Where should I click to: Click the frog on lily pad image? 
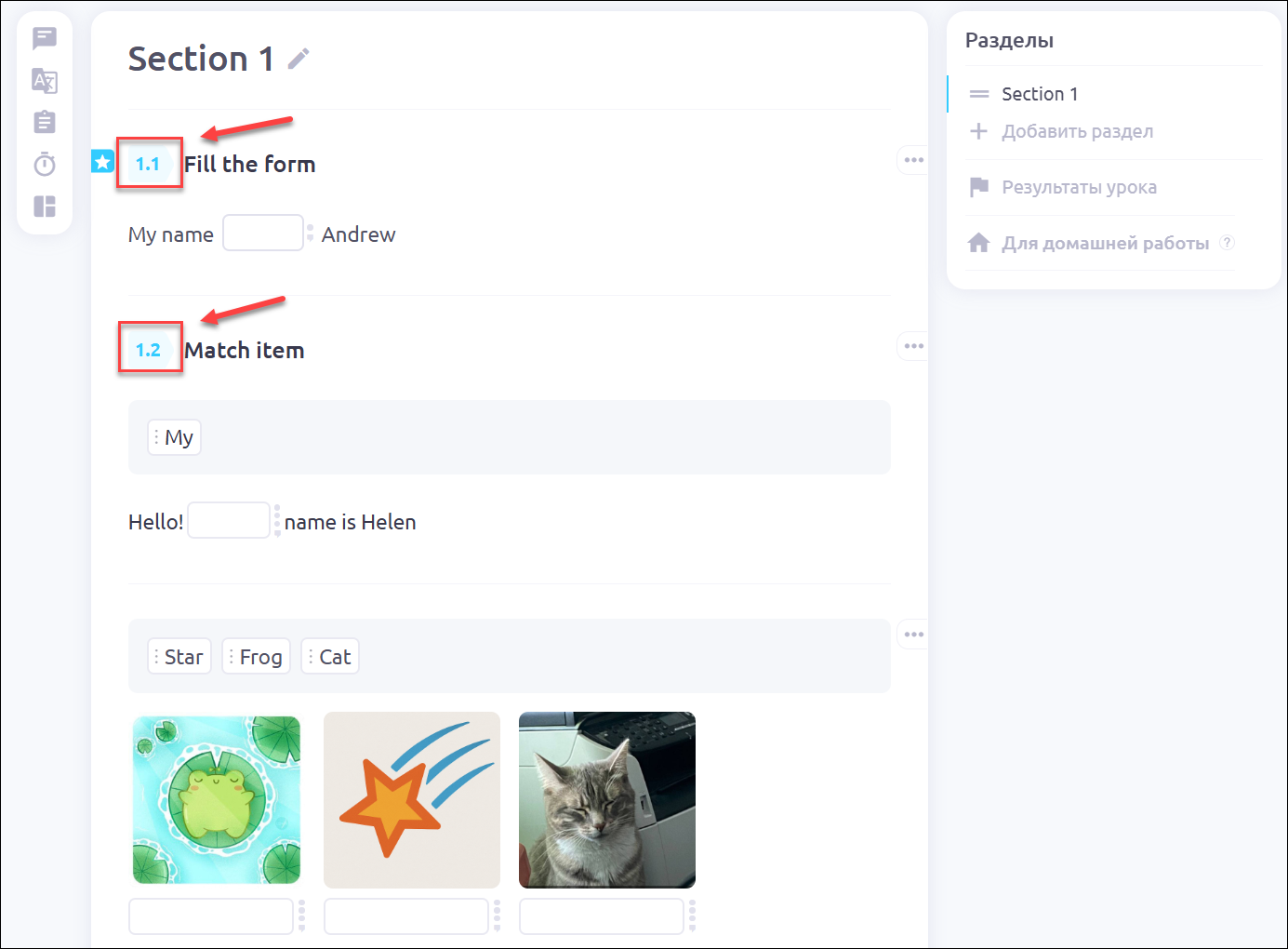click(217, 800)
